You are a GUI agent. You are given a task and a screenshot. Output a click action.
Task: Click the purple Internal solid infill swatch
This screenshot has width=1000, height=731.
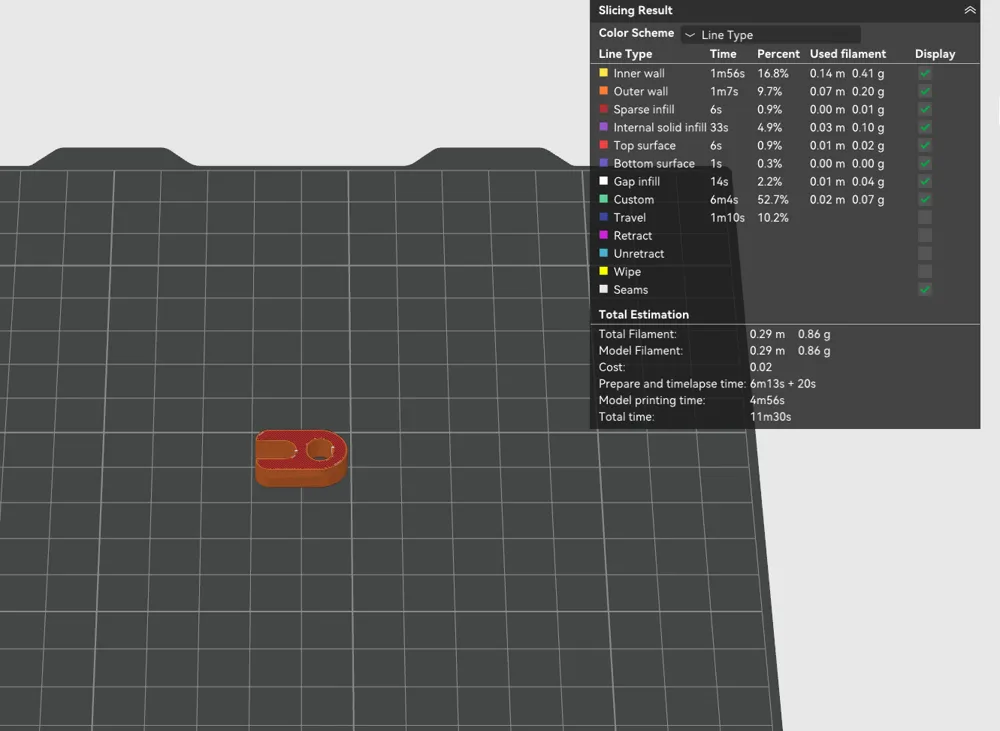click(x=603, y=127)
